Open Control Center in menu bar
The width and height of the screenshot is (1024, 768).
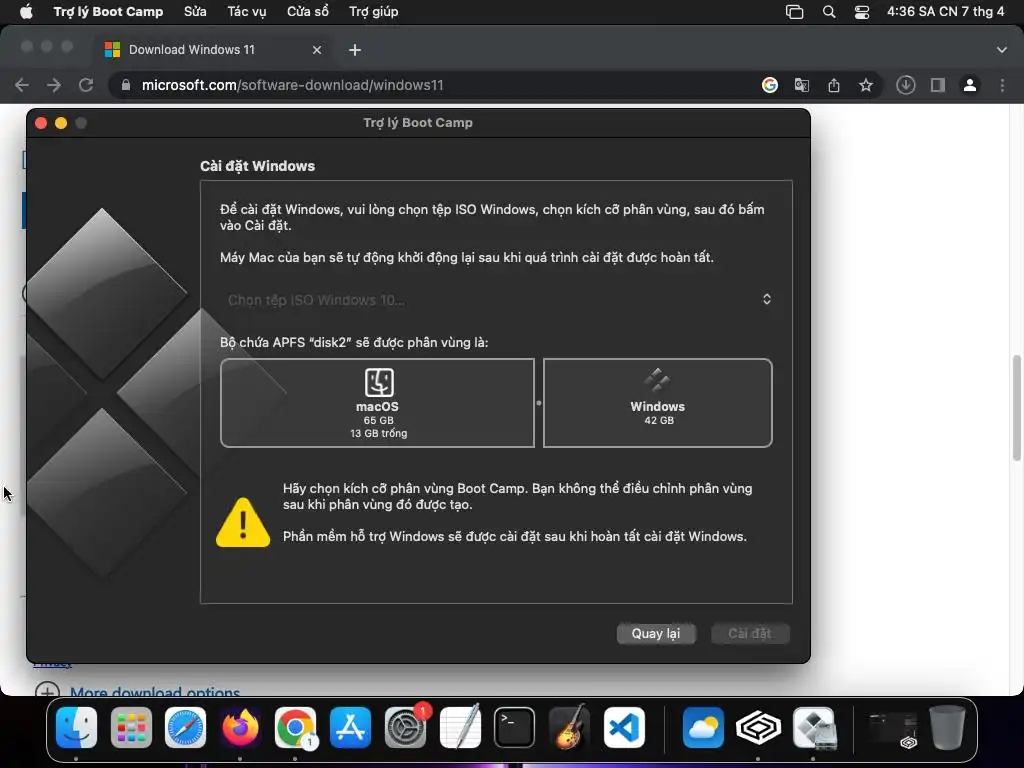tap(862, 12)
